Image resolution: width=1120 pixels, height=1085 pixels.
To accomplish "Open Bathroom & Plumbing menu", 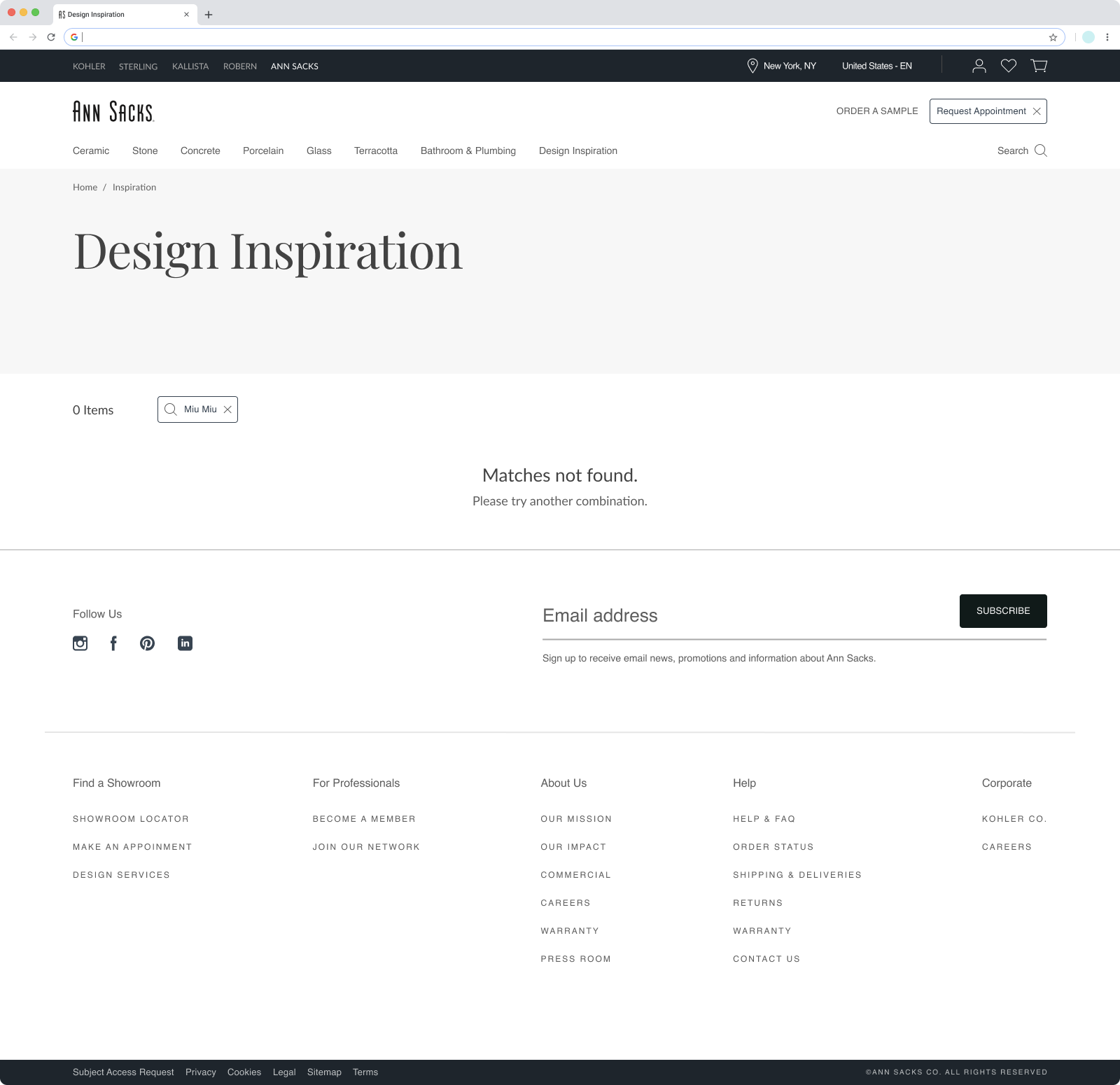I will [468, 150].
